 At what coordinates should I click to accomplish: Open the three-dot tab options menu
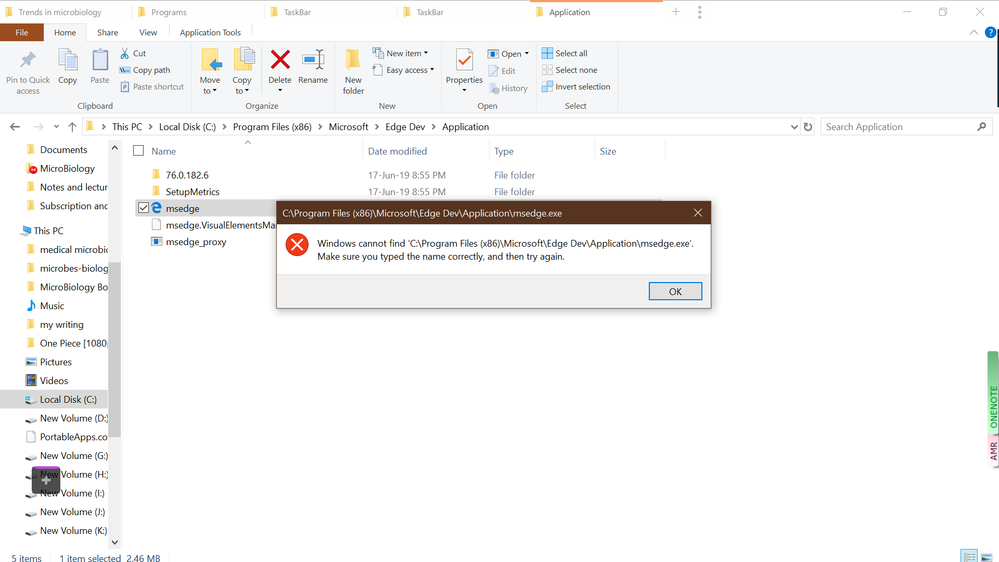pos(700,12)
